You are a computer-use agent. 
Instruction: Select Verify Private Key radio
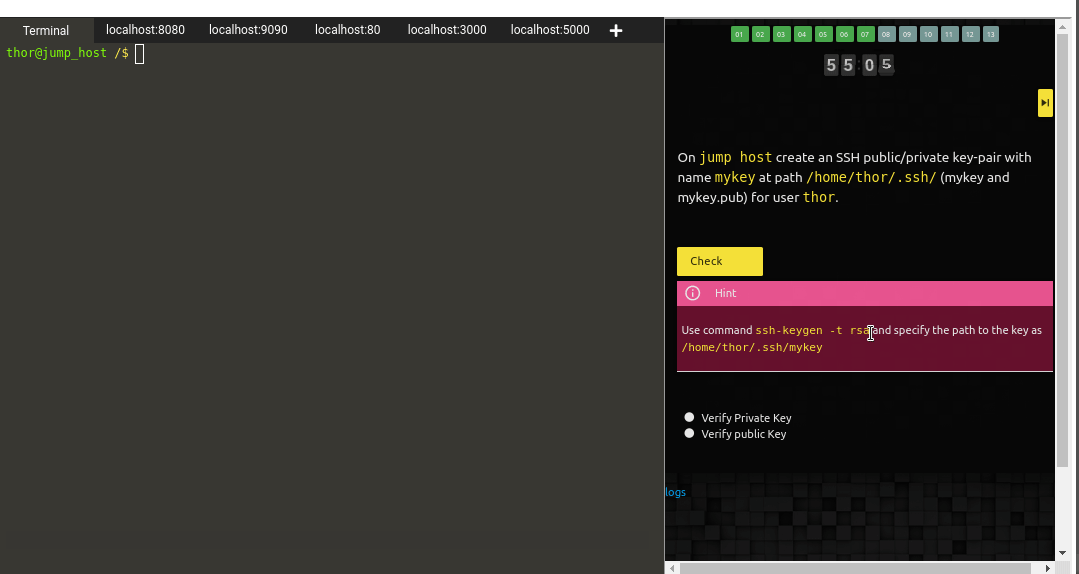[690, 417]
